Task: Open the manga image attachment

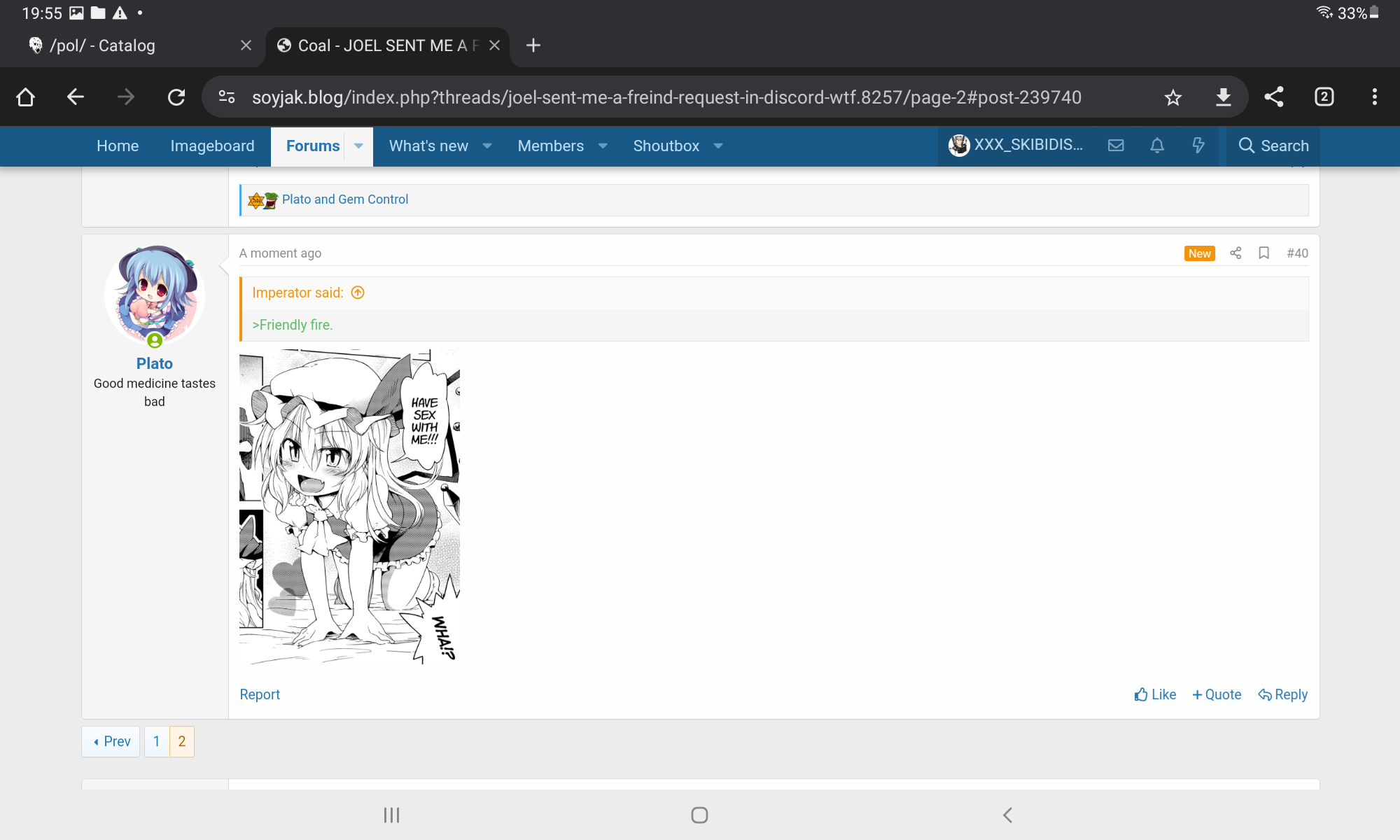Action: [349, 507]
